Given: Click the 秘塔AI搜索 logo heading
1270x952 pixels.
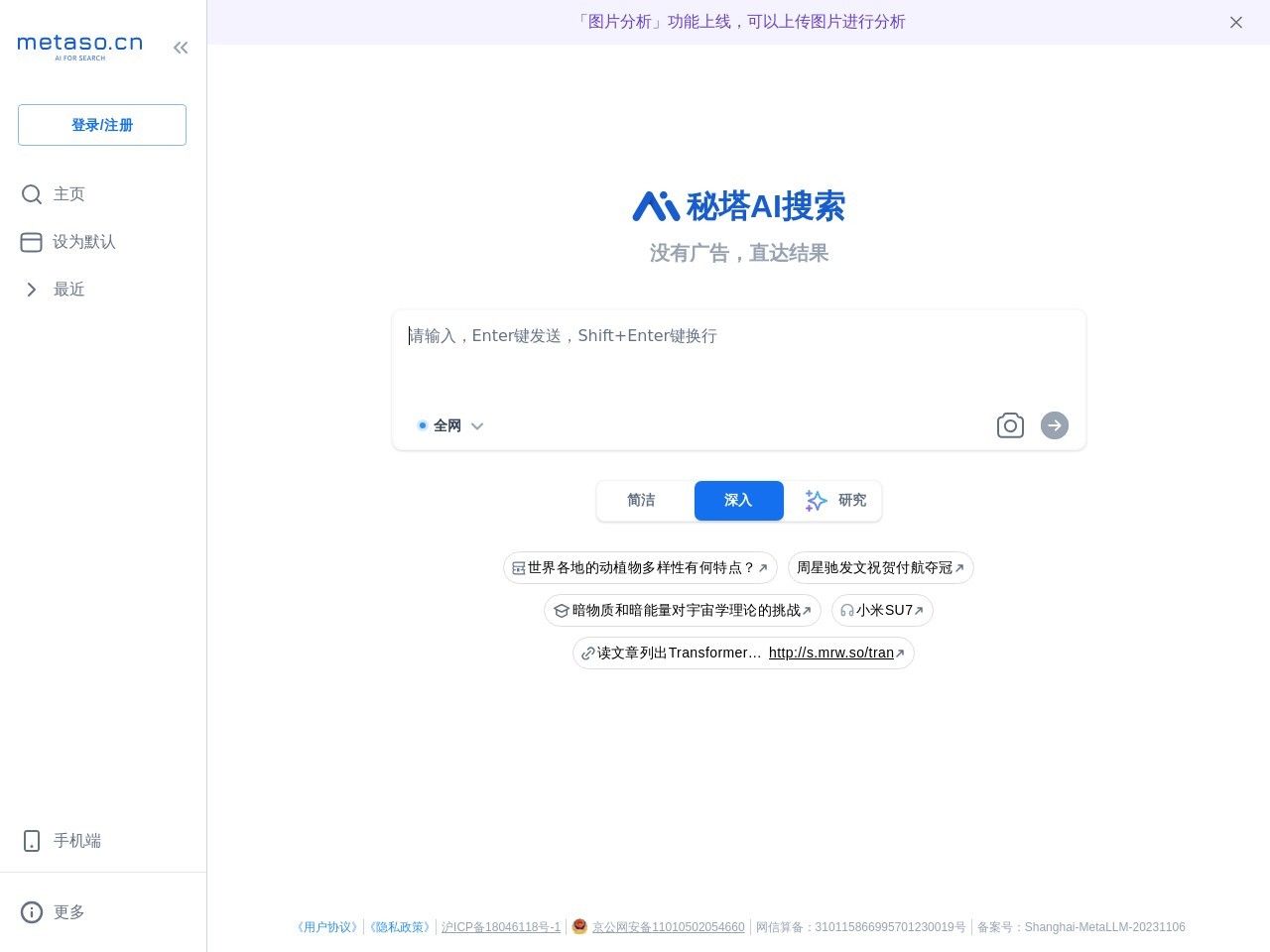Looking at the screenshot, I should (739, 206).
